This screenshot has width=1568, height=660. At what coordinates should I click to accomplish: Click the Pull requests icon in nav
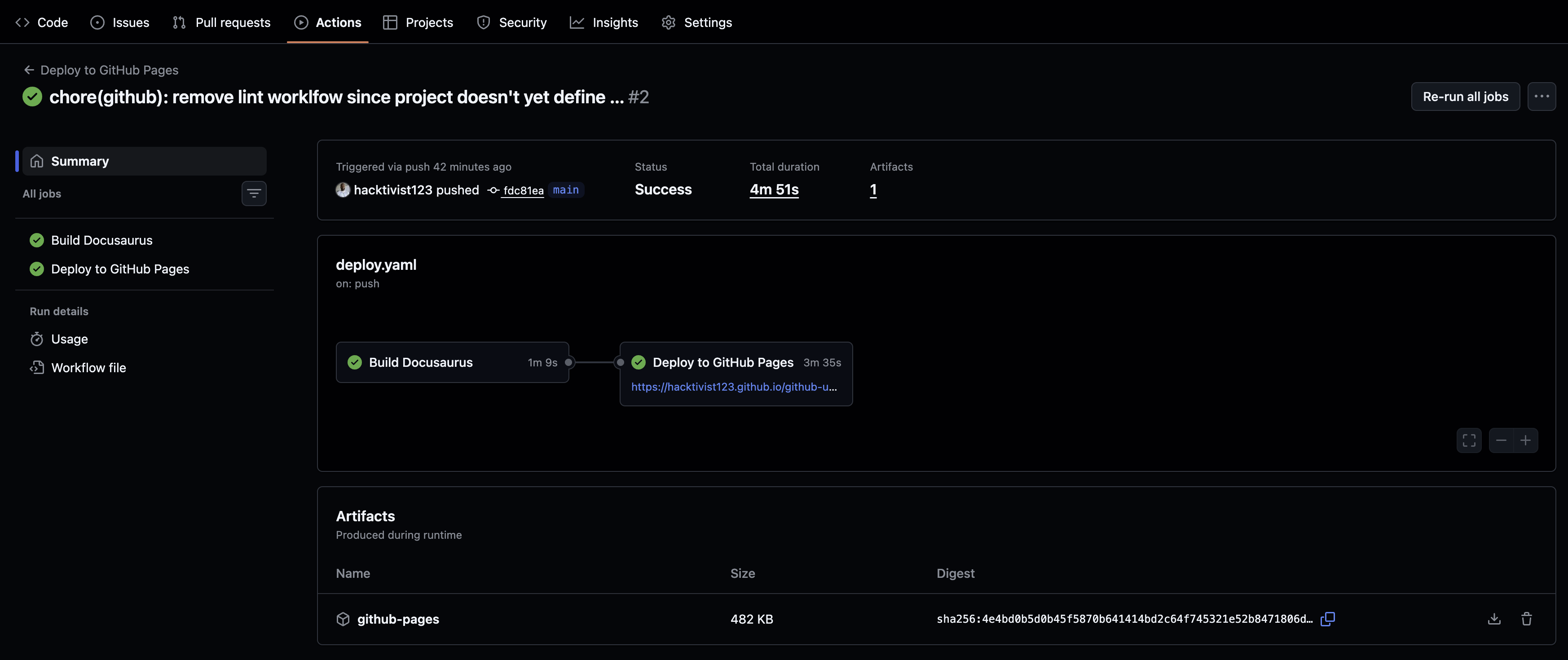tap(179, 22)
